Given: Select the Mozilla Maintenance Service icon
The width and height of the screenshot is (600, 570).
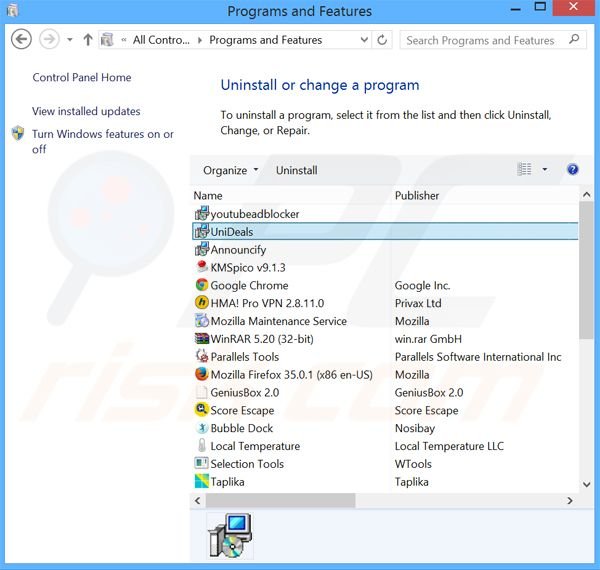Looking at the screenshot, I should click(202, 321).
